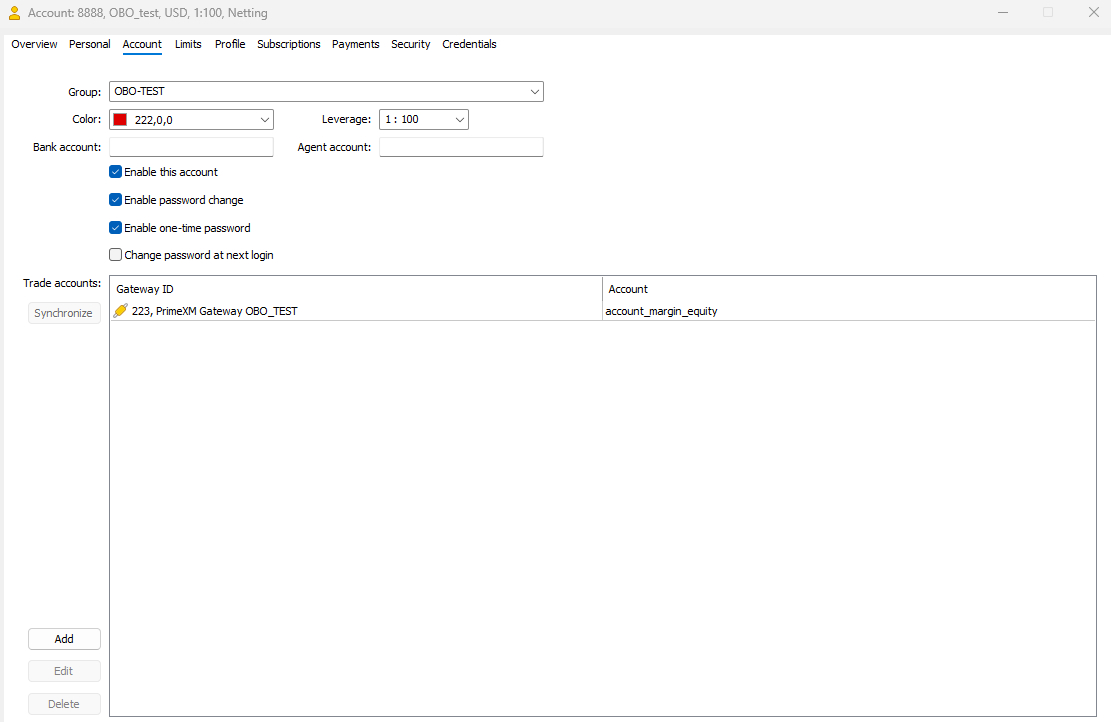Open the Limits tab
The image size is (1111, 722).
(188, 44)
